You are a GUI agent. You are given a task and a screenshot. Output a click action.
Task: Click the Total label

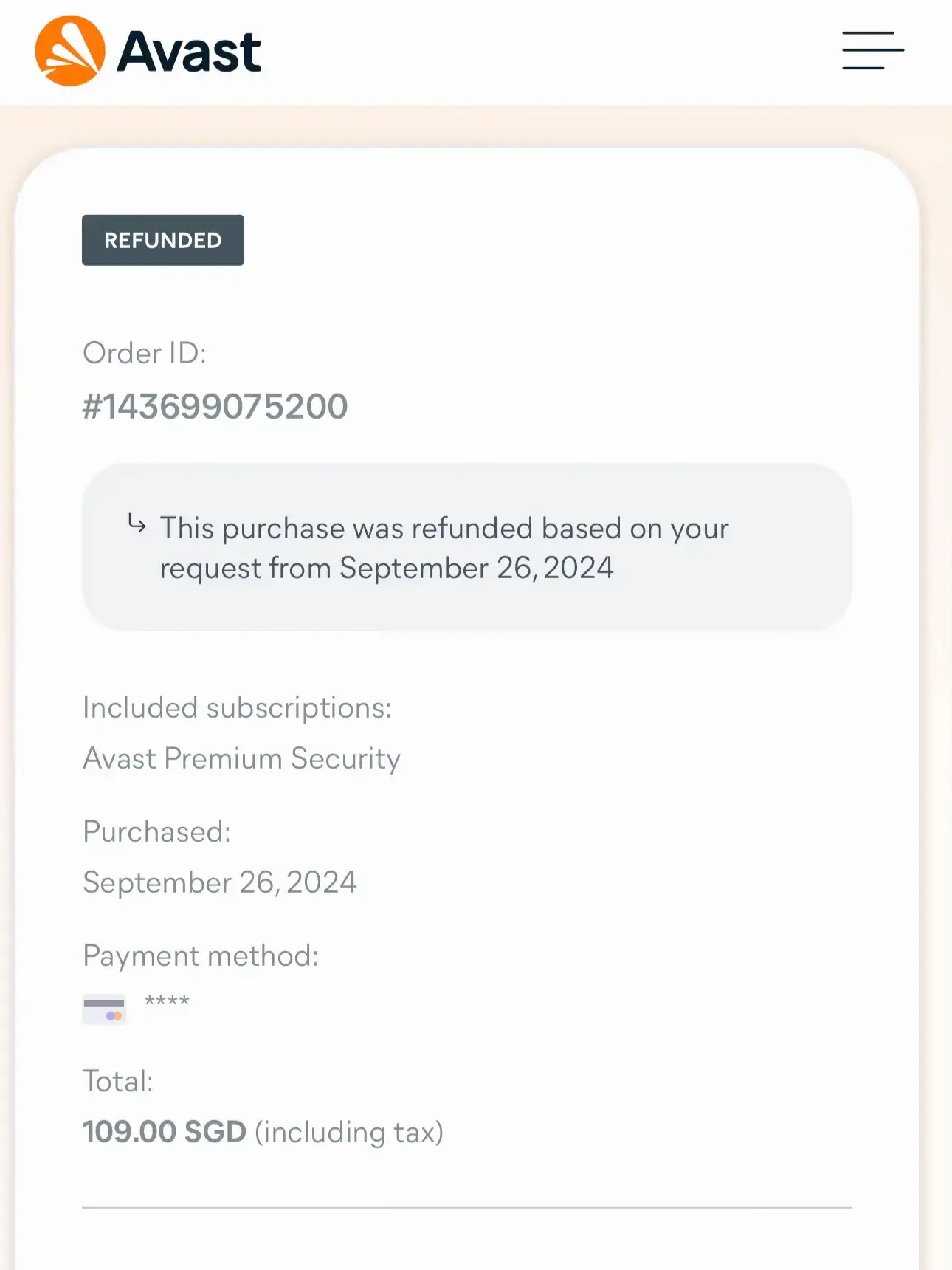tap(118, 1081)
